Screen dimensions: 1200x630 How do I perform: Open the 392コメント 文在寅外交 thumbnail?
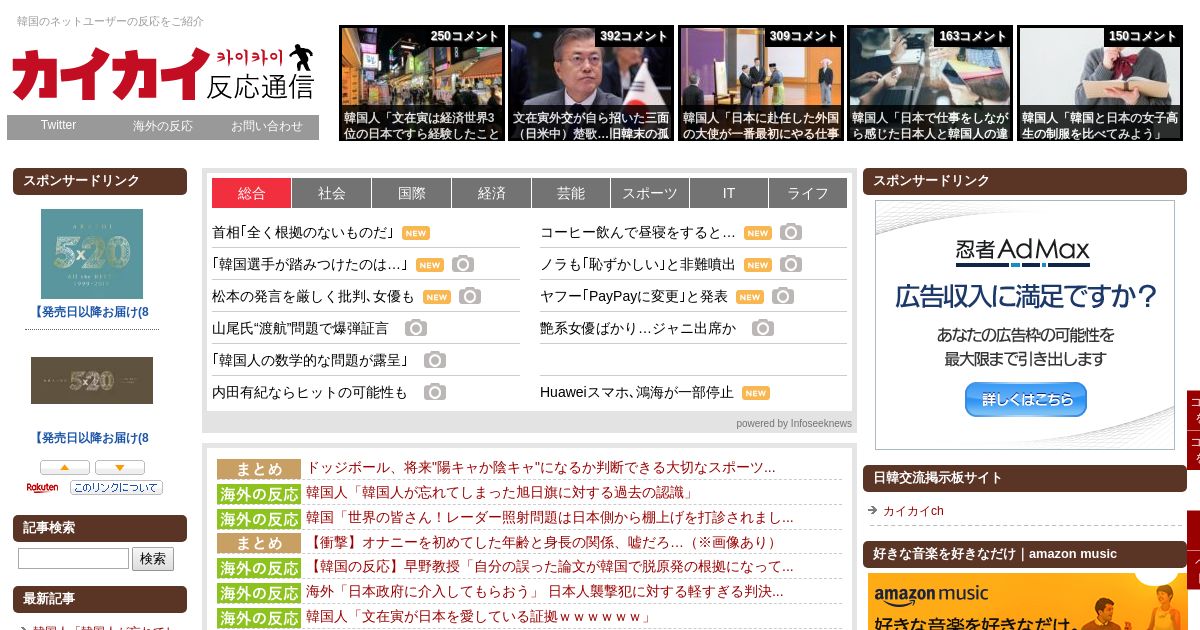(x=591, y=83)
